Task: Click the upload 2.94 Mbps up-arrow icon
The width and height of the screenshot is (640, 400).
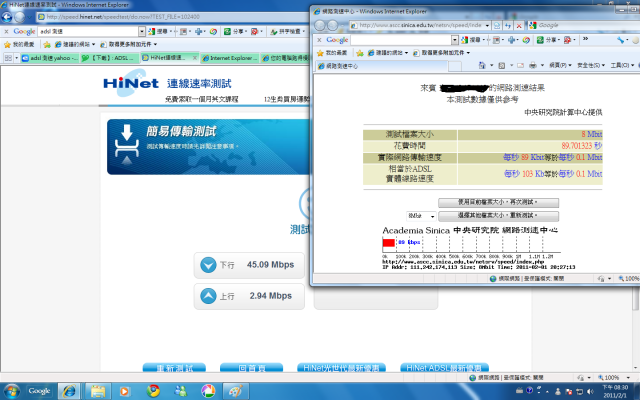Action: tap(208, 296)
